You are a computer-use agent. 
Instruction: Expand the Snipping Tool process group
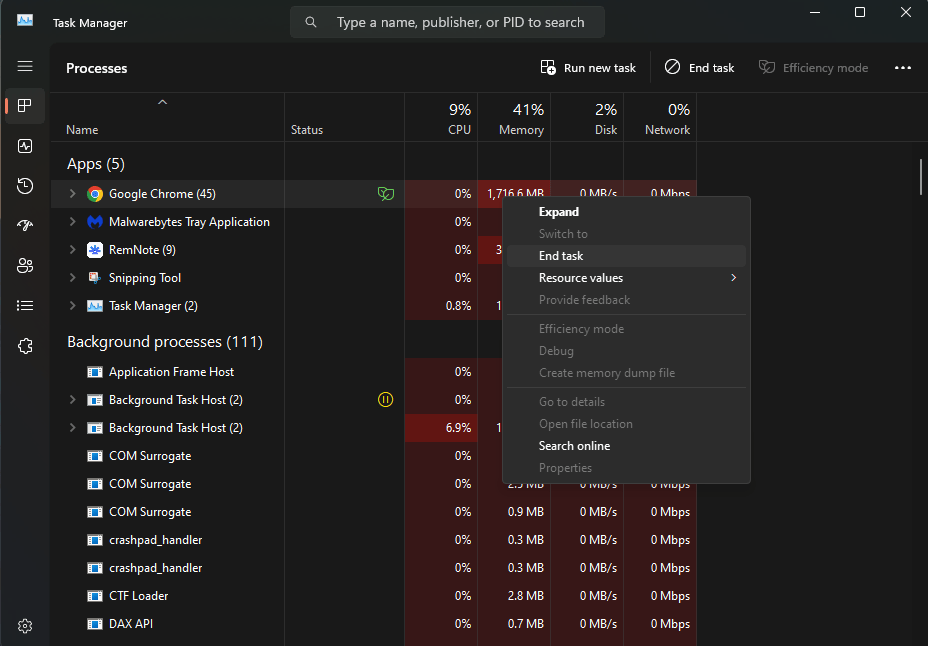72,278
